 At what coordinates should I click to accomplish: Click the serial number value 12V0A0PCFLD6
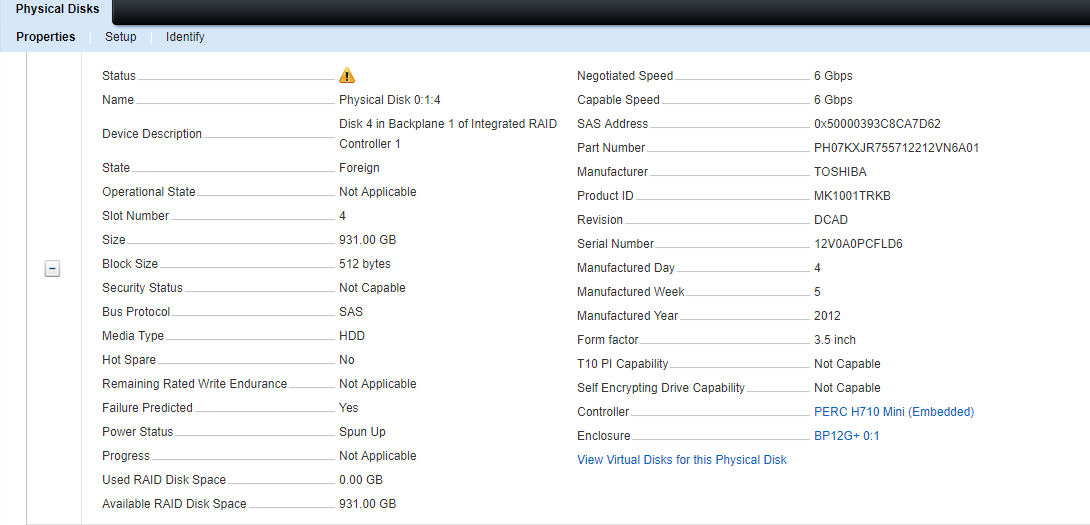859,244
